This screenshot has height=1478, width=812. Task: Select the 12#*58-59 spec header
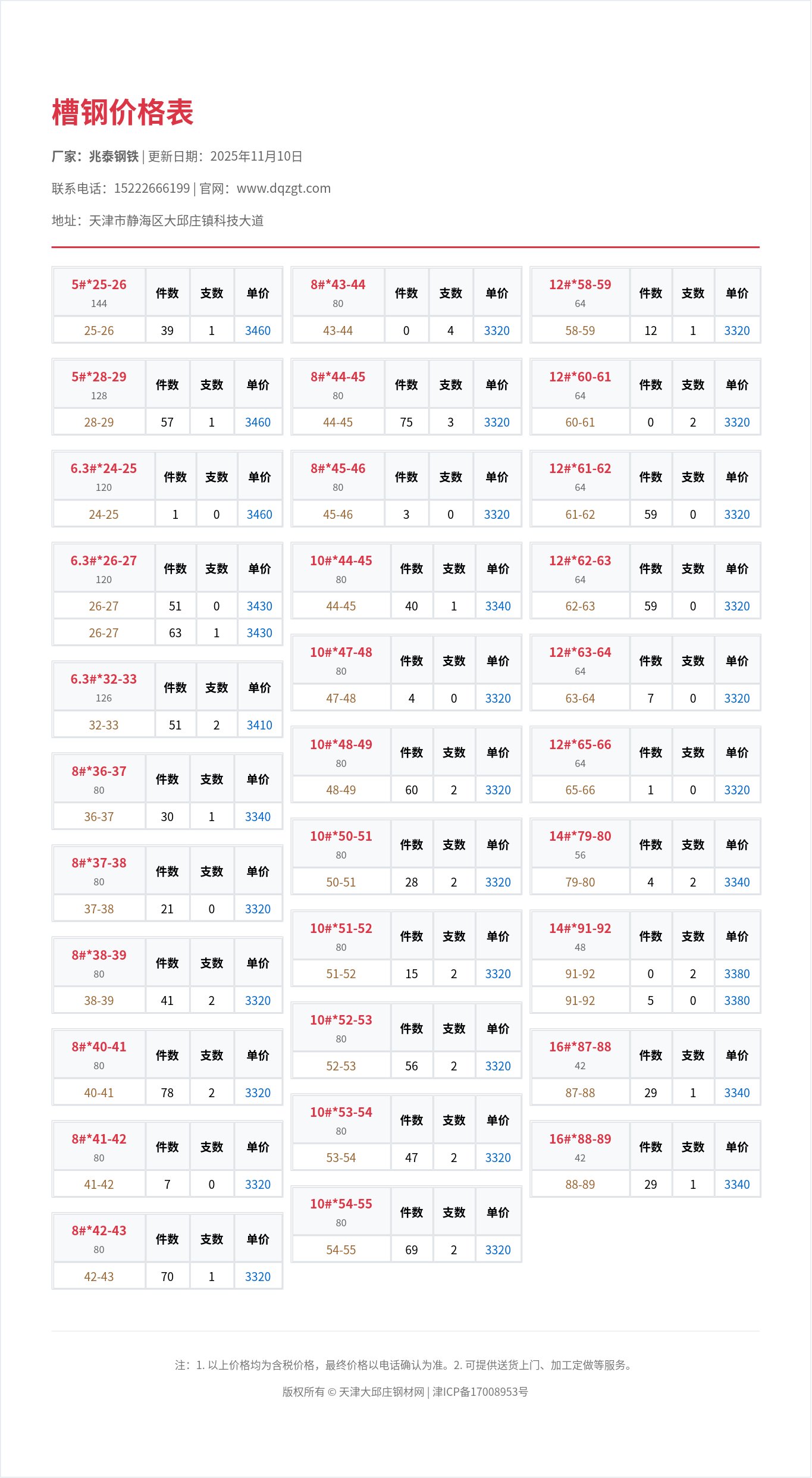pyautogui.click(x=580, y=285)
